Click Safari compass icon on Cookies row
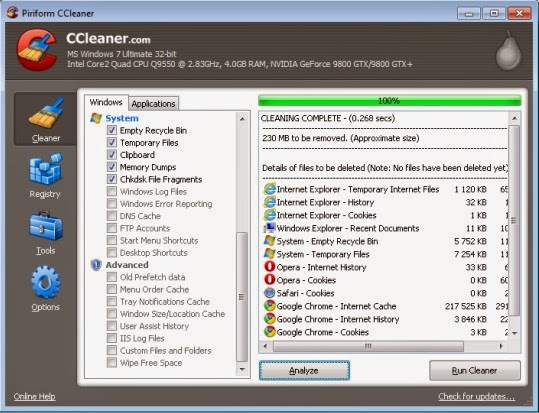 [270, 293]
